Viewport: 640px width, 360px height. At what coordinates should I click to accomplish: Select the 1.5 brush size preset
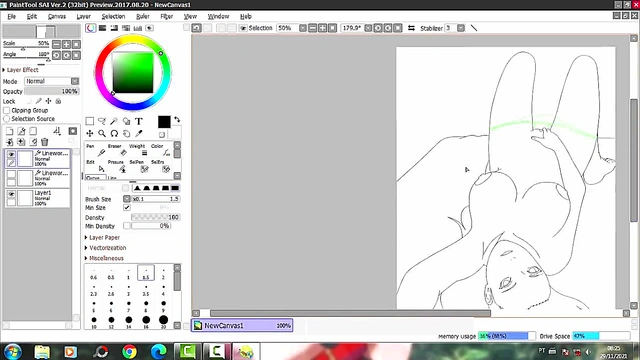click(x=146, y=273)
